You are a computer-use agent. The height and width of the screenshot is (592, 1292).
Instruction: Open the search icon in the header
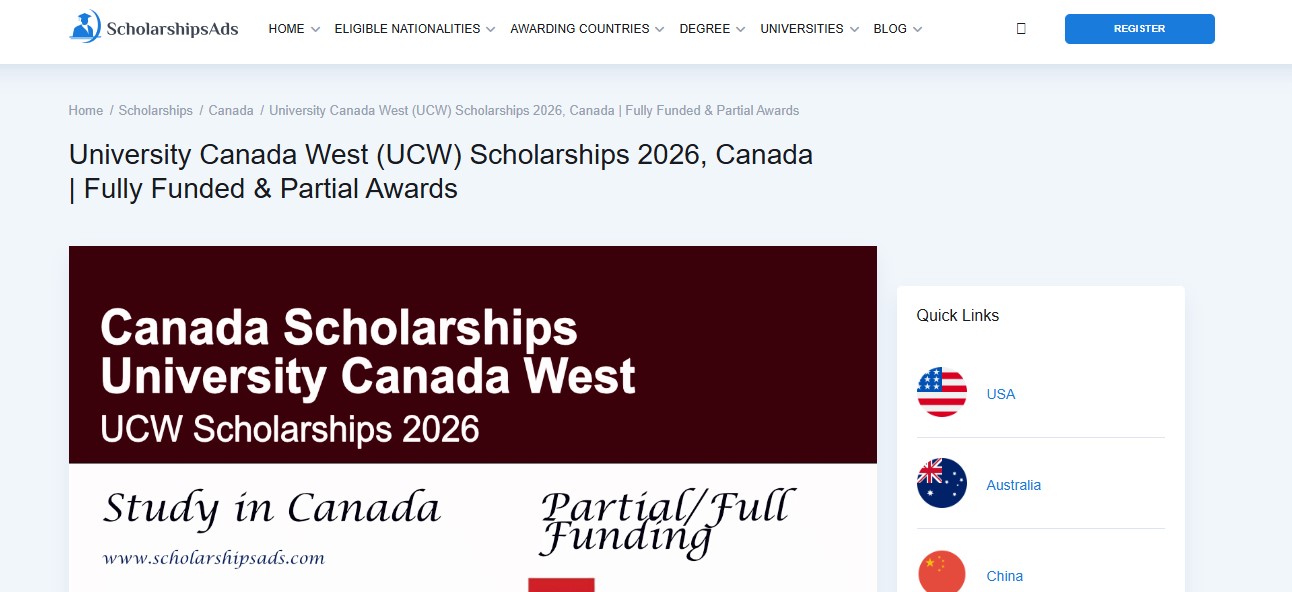coord(1021,29)
